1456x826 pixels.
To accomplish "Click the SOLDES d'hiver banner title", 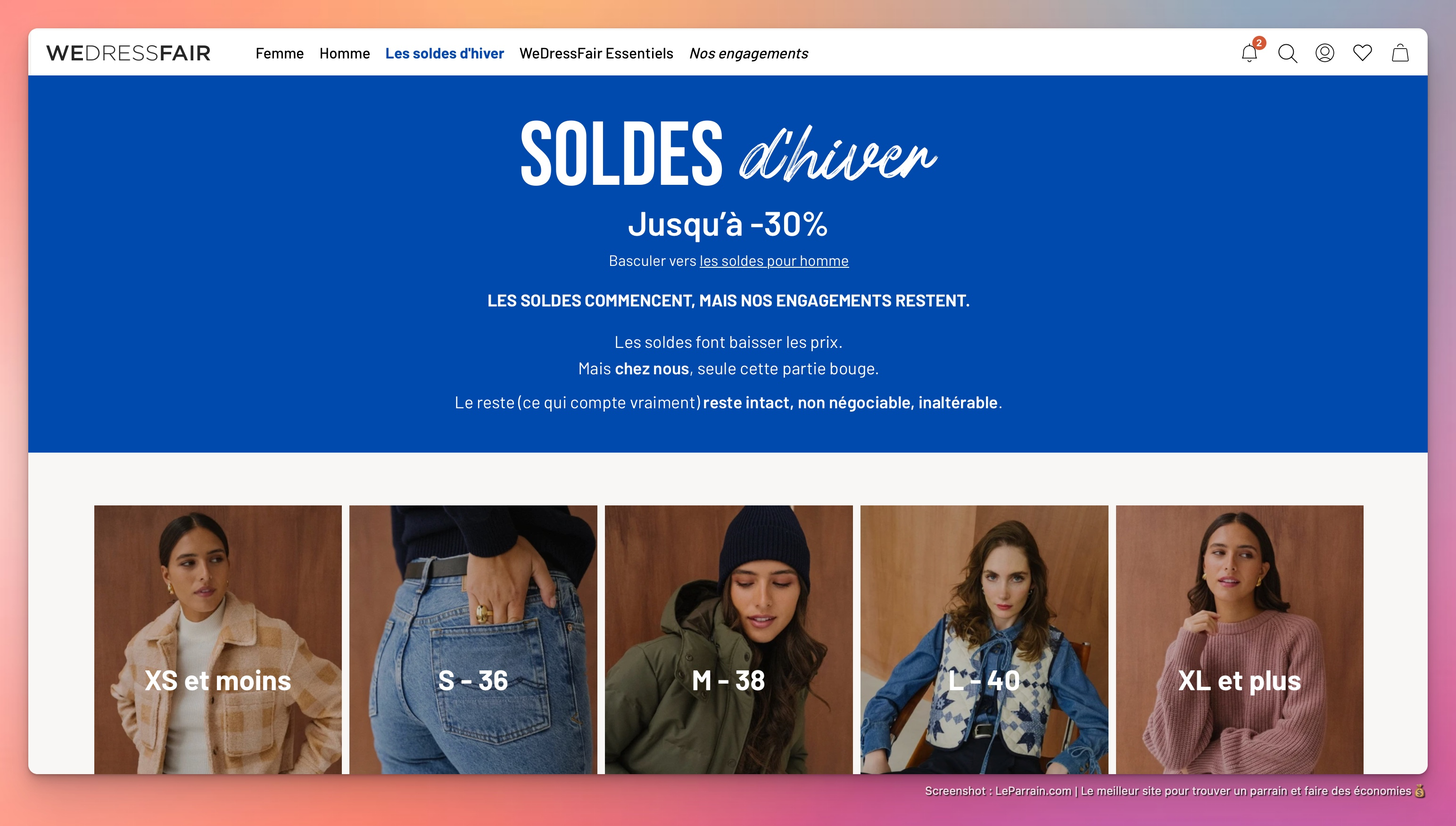I will 728,153.
